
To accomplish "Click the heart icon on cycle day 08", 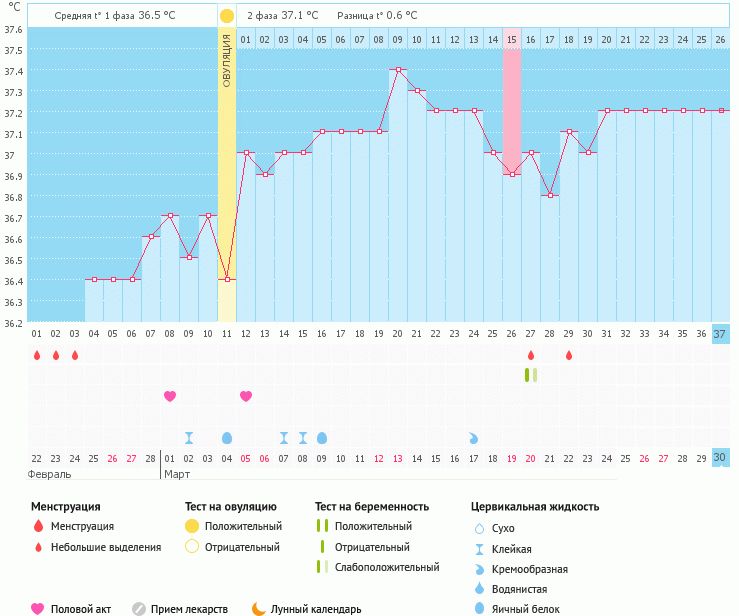I will [170, 396].
